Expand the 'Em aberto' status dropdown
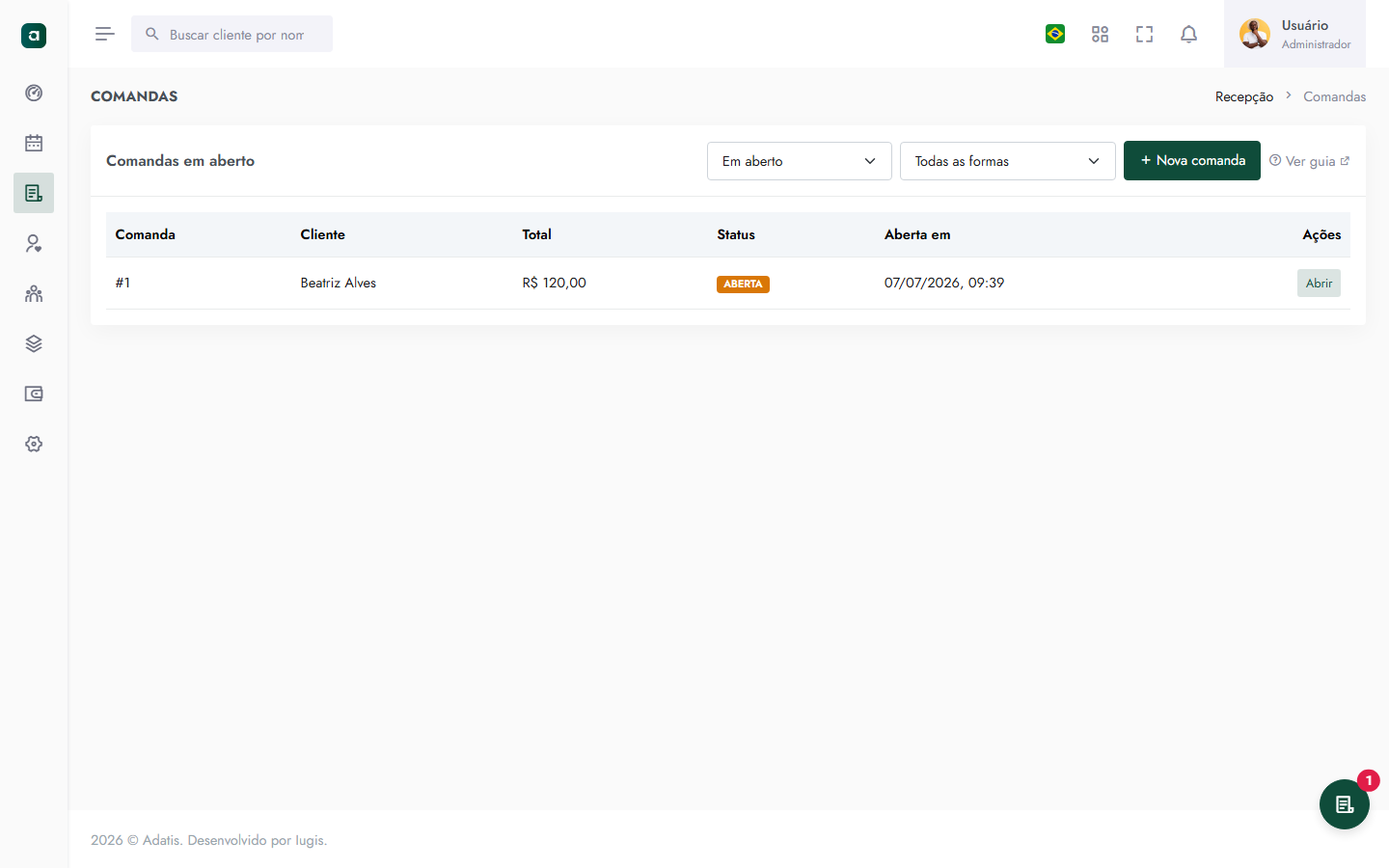The image size is (1389, 868). 799,161
